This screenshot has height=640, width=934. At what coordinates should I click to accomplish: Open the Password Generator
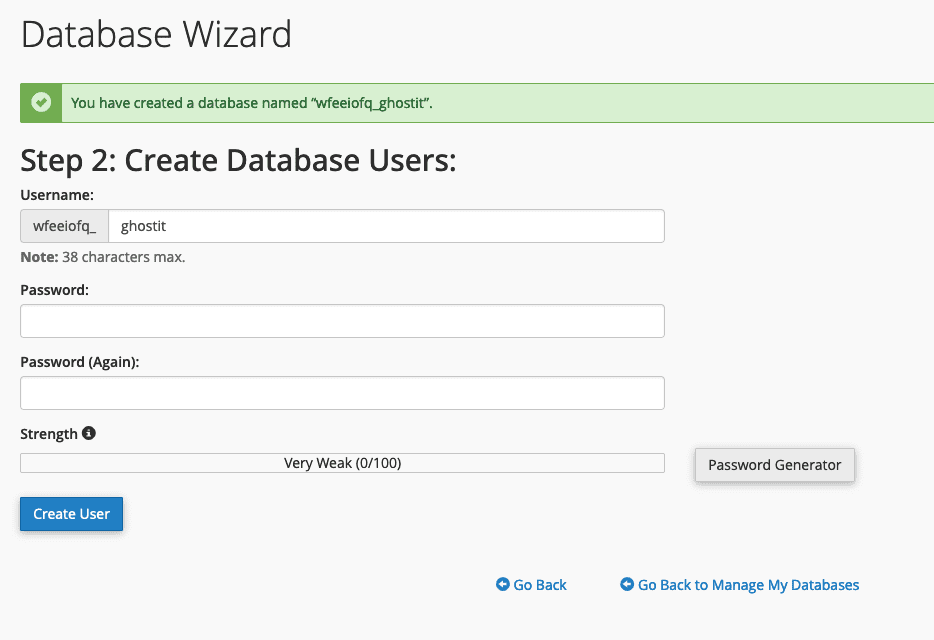[x=774, y=465]
